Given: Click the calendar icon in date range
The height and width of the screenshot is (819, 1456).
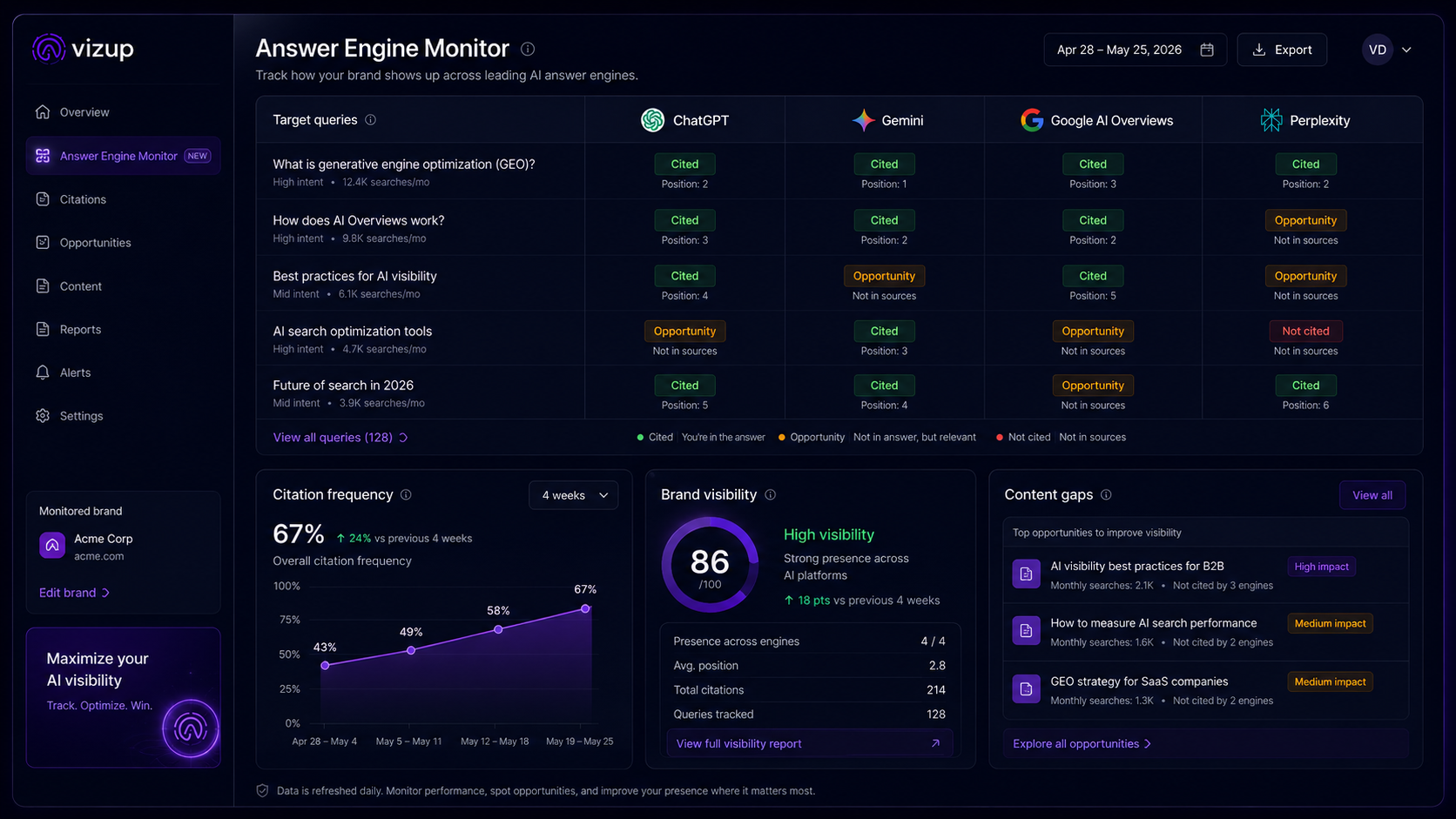Looking at the screenshot, I should [1207, 50].
